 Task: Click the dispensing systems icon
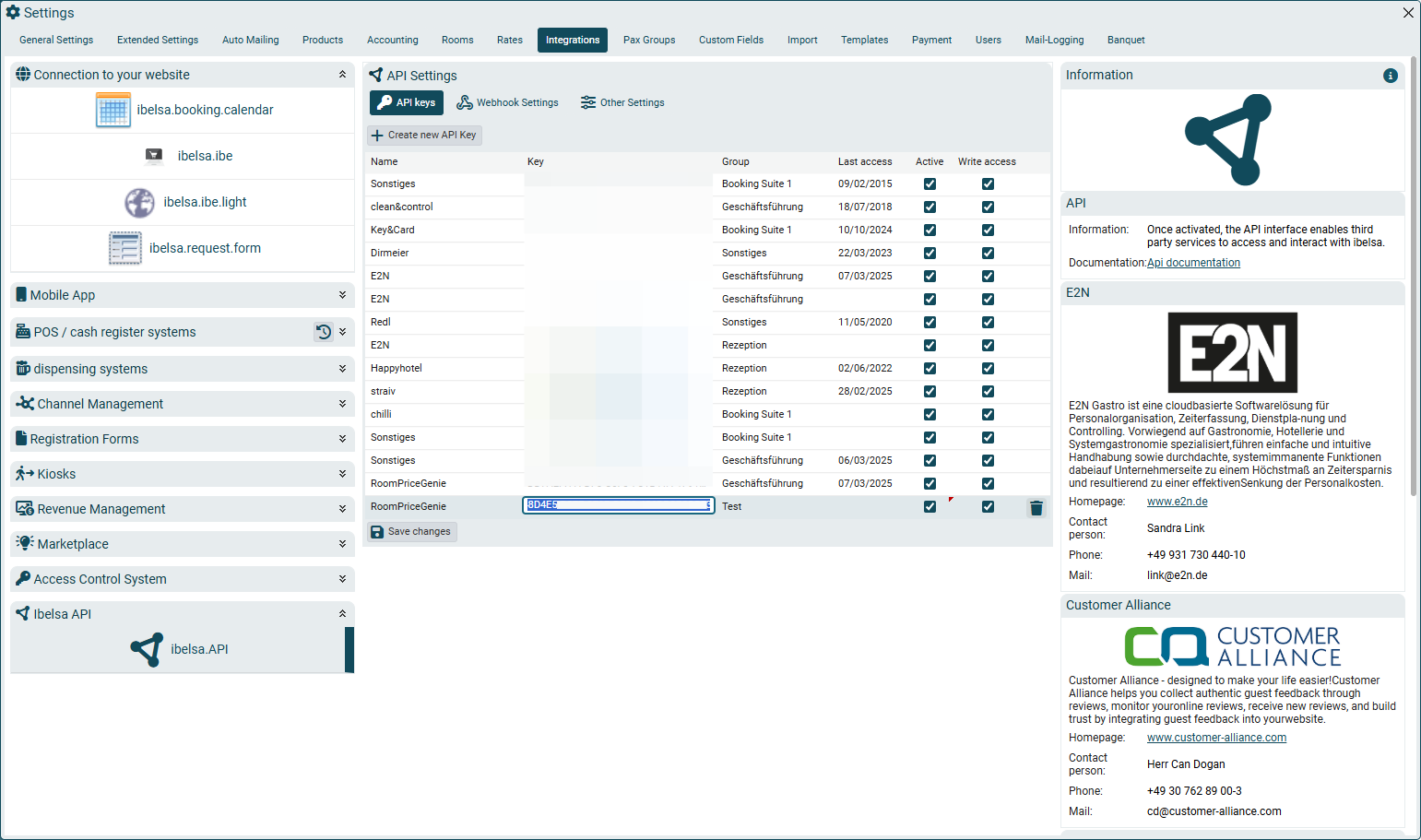click(23, 369)
